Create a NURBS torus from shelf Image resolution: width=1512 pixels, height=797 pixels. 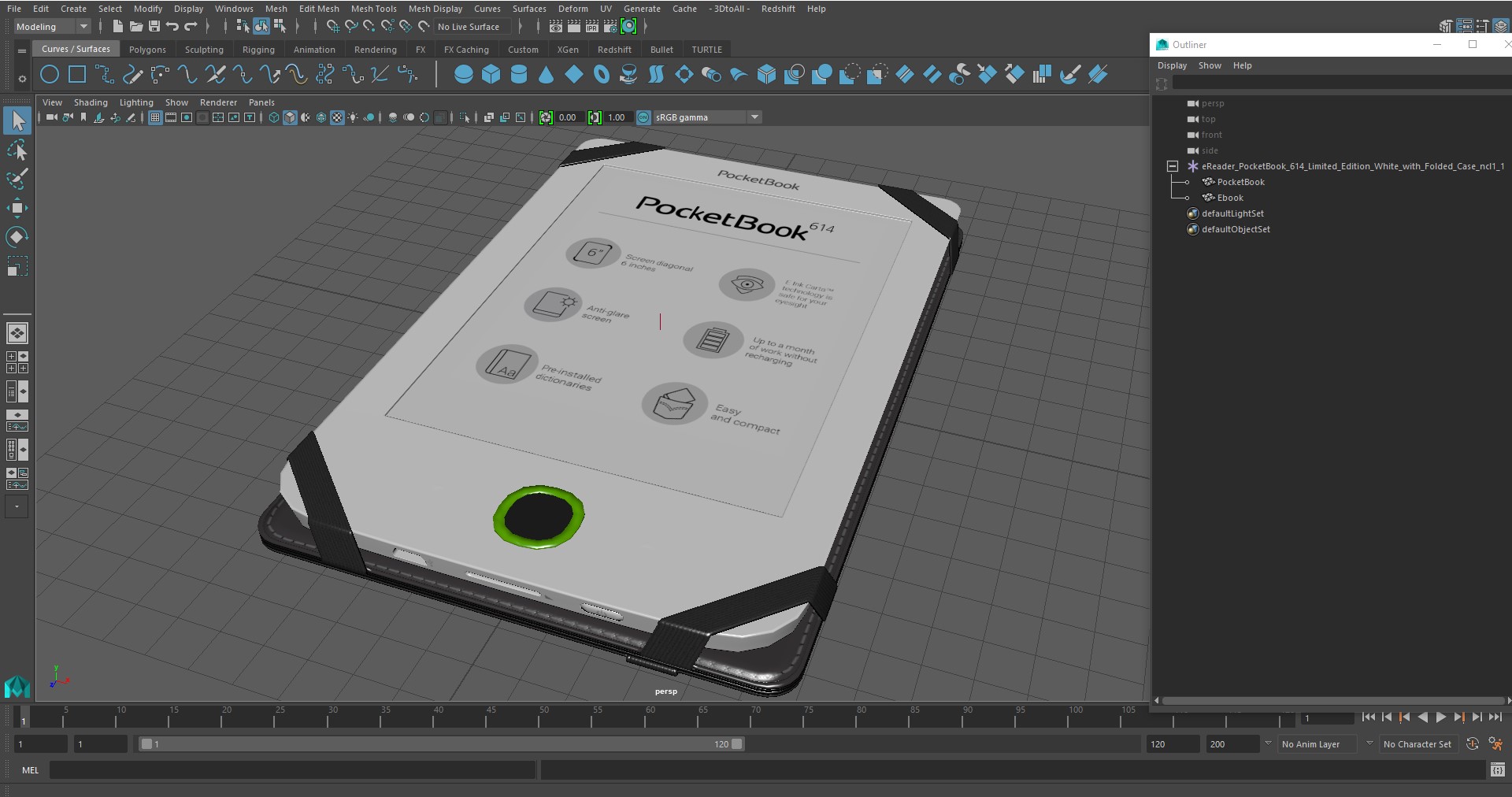pos(602,75)
